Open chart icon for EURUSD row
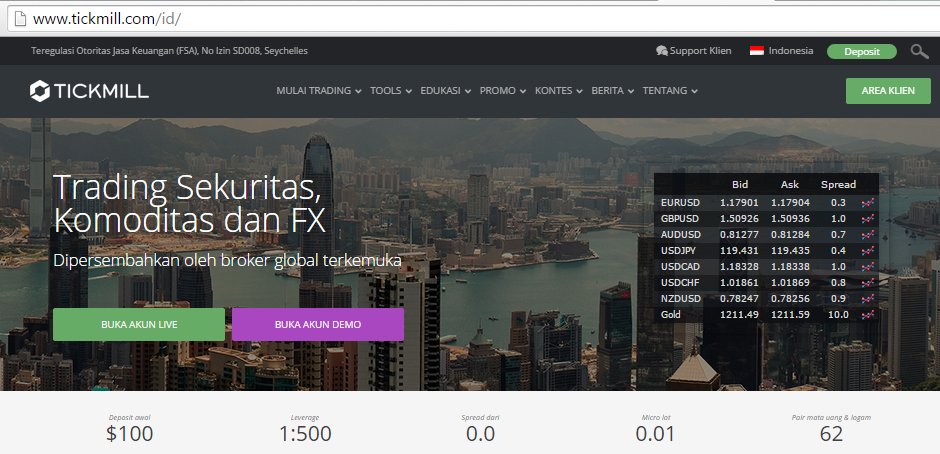 (867, 203)
